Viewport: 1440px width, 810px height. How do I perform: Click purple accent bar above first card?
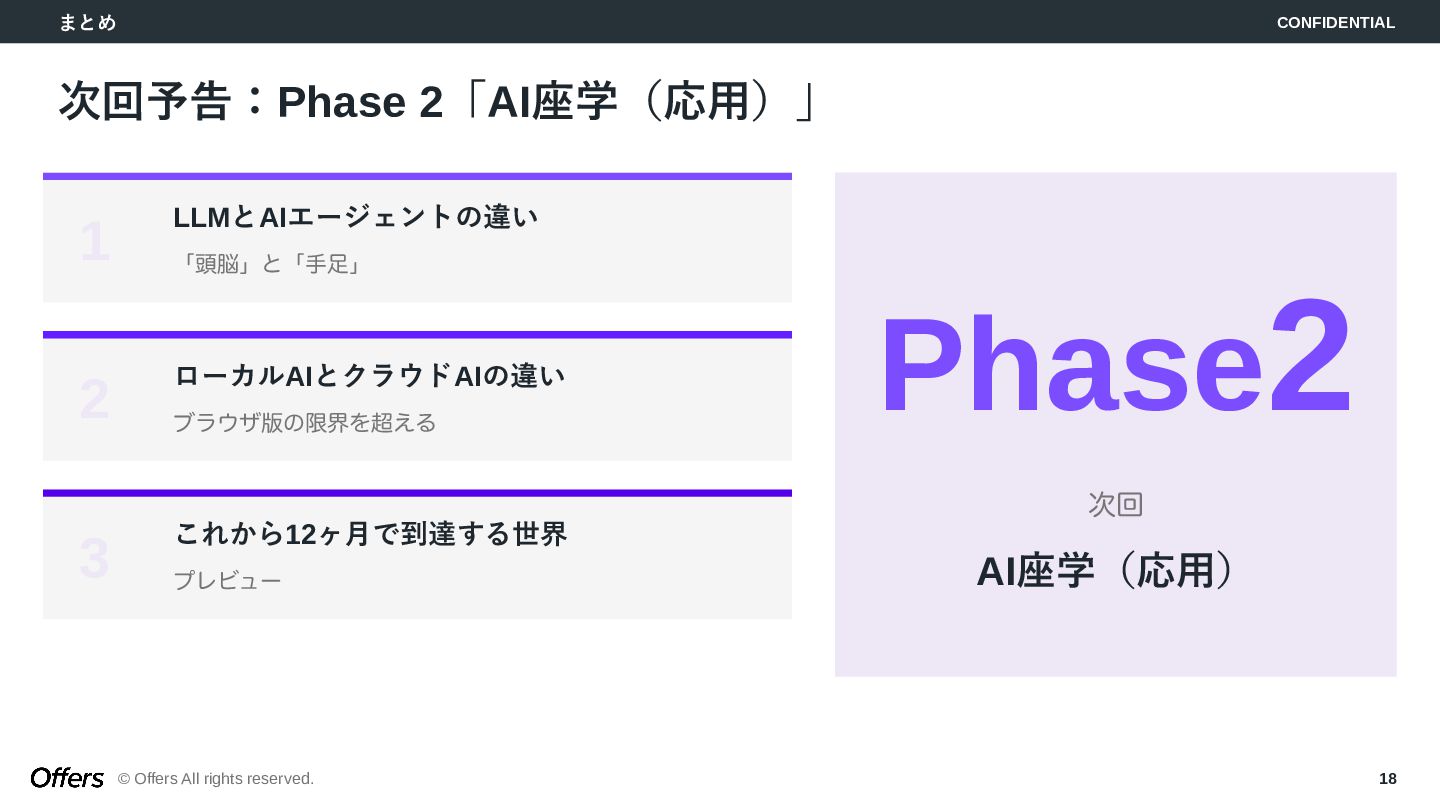(417, 176)
